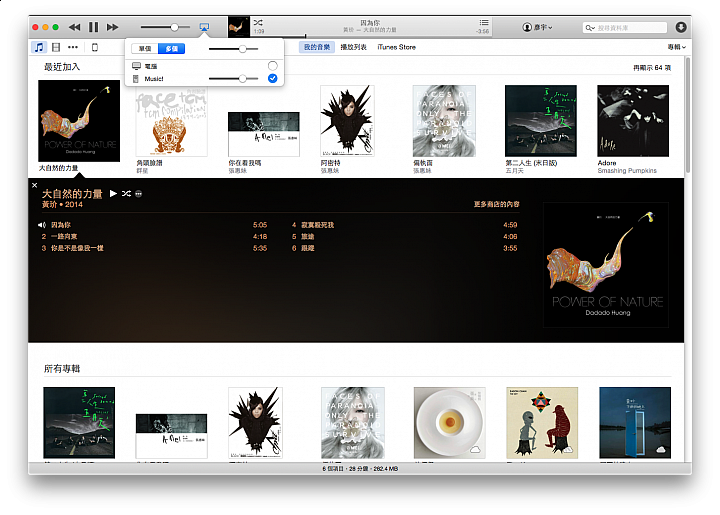Click the playback progress bar
The width and height of the screenshot is (720, 515).
[x=370, y=36]
